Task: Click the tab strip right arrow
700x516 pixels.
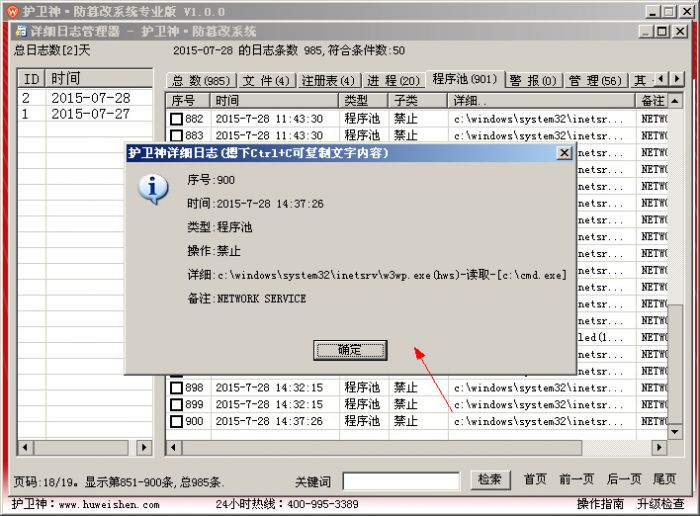Action: (677, 79)
